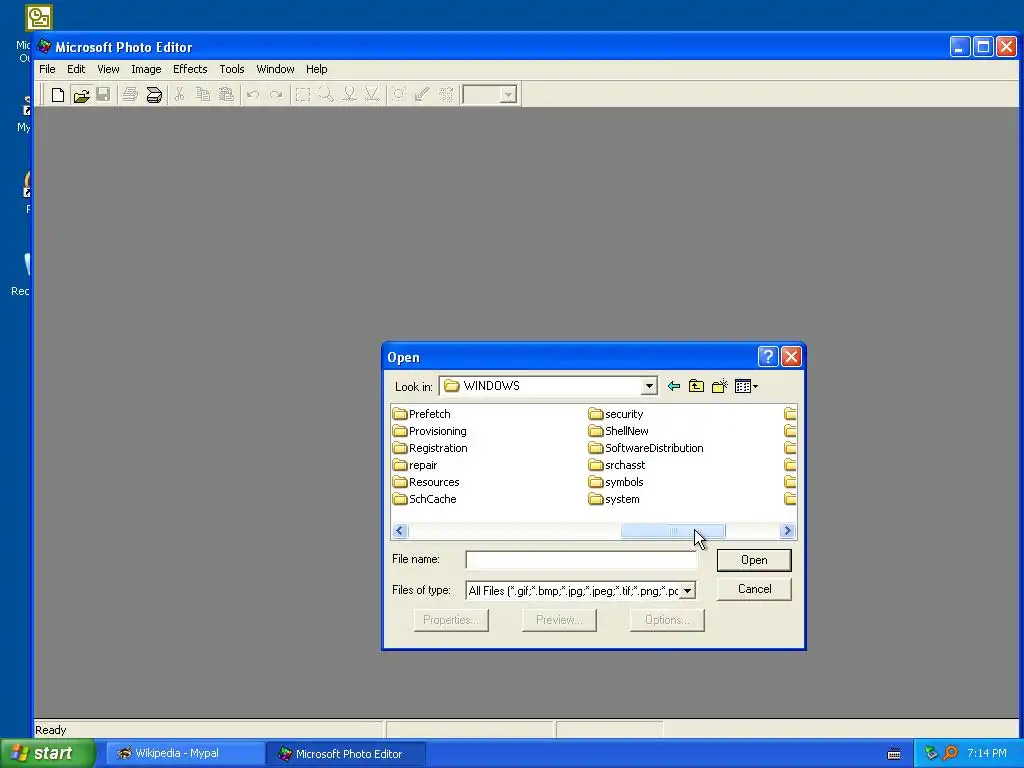Create New Folder icon in Open dialog
1024x768 pixels.
pyautogui.click(x=720, y=387)
